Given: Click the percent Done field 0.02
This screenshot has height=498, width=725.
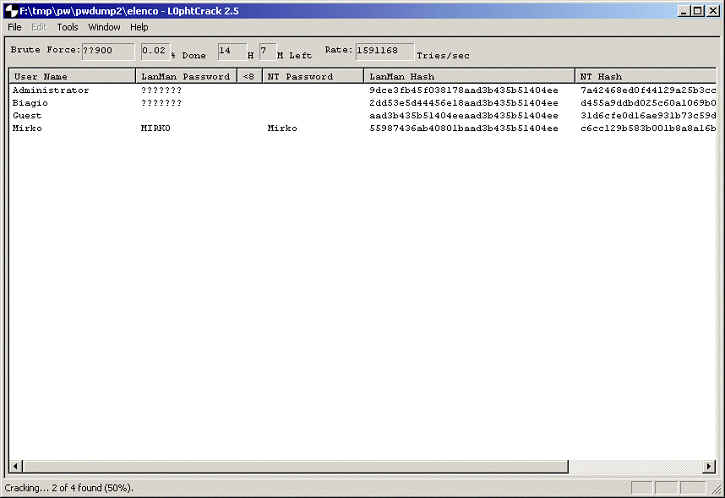Looking at the screenshot, I should [x=155, y=51].
